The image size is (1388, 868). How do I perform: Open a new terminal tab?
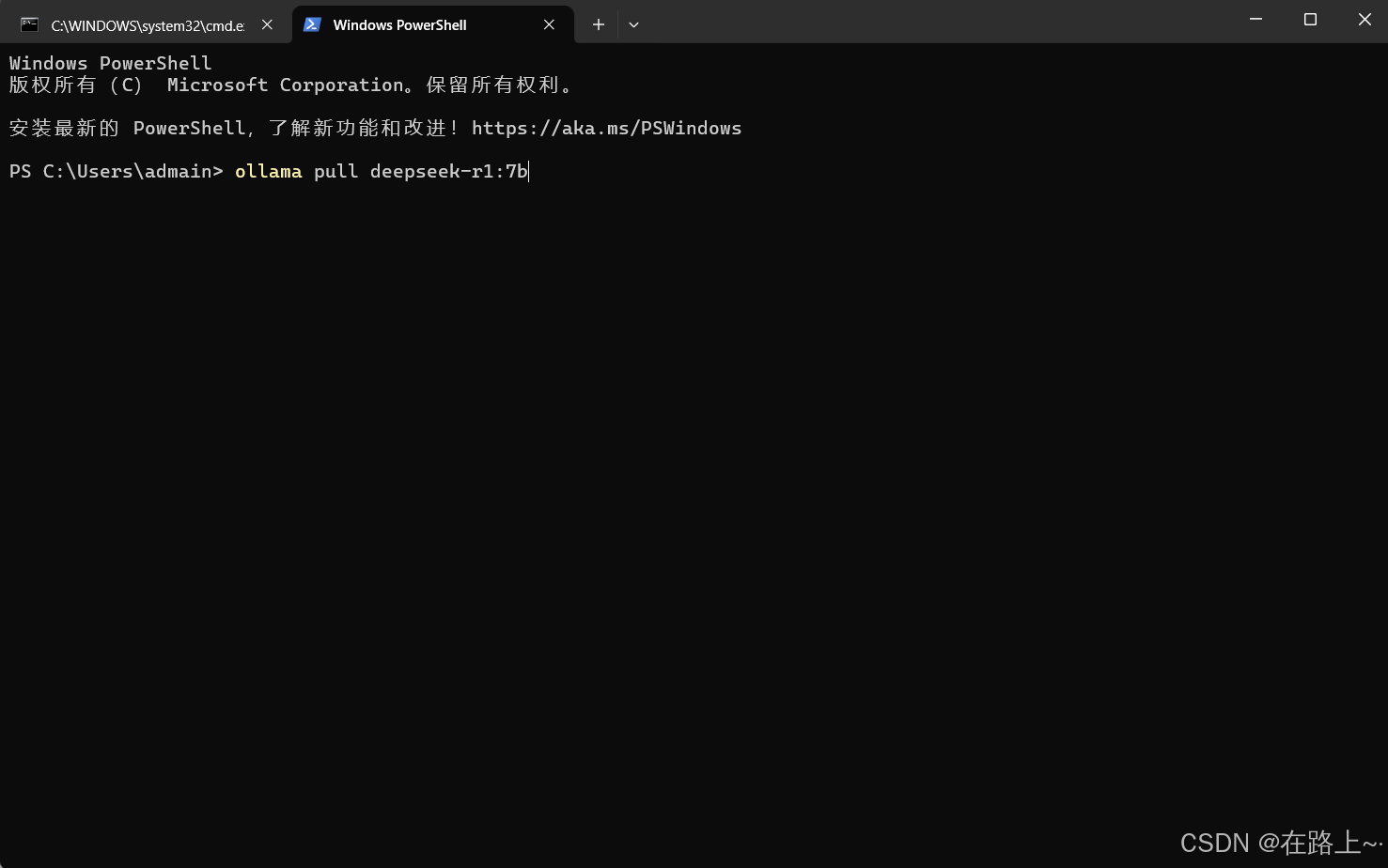point(598,25)
